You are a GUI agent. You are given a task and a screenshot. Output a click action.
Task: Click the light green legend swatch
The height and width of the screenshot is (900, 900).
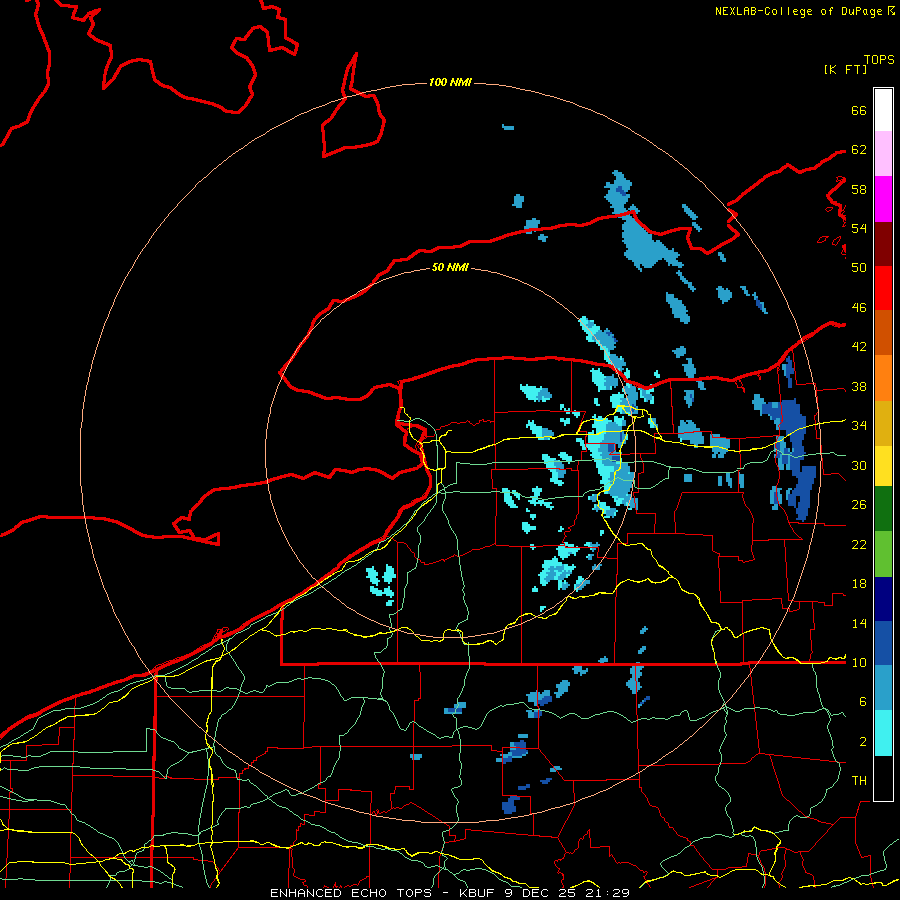[x=883, y=554]
